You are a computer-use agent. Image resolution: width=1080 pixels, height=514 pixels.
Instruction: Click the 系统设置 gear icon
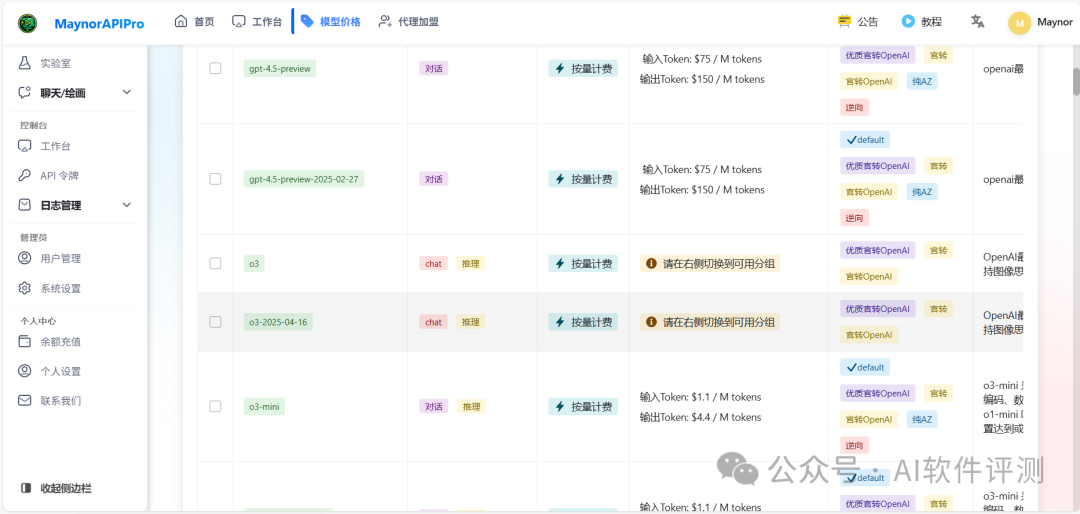click(x=25, y=288)
